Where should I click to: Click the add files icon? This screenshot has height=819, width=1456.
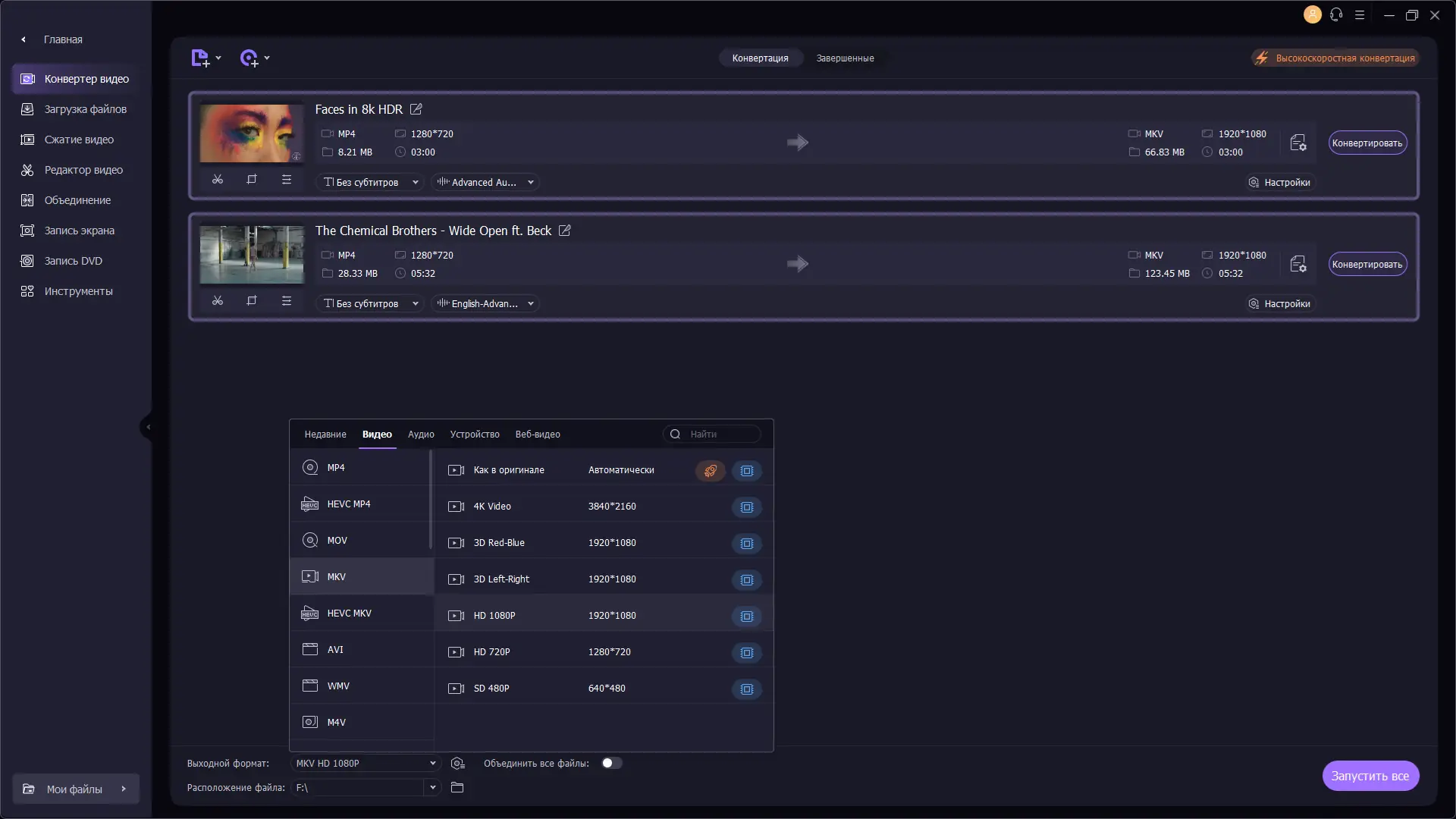tap(200, 58)
